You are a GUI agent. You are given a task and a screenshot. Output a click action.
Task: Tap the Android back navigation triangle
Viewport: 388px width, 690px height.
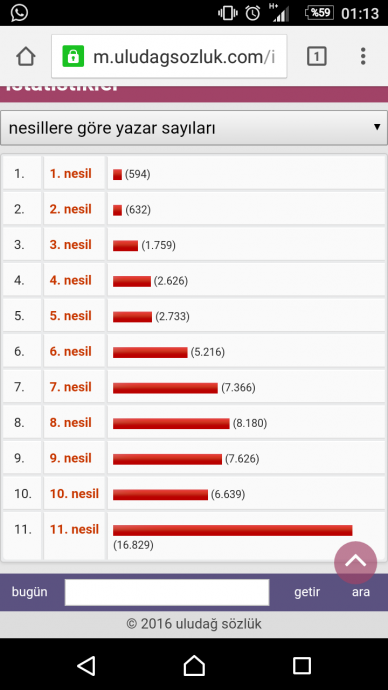pos(86,665)
